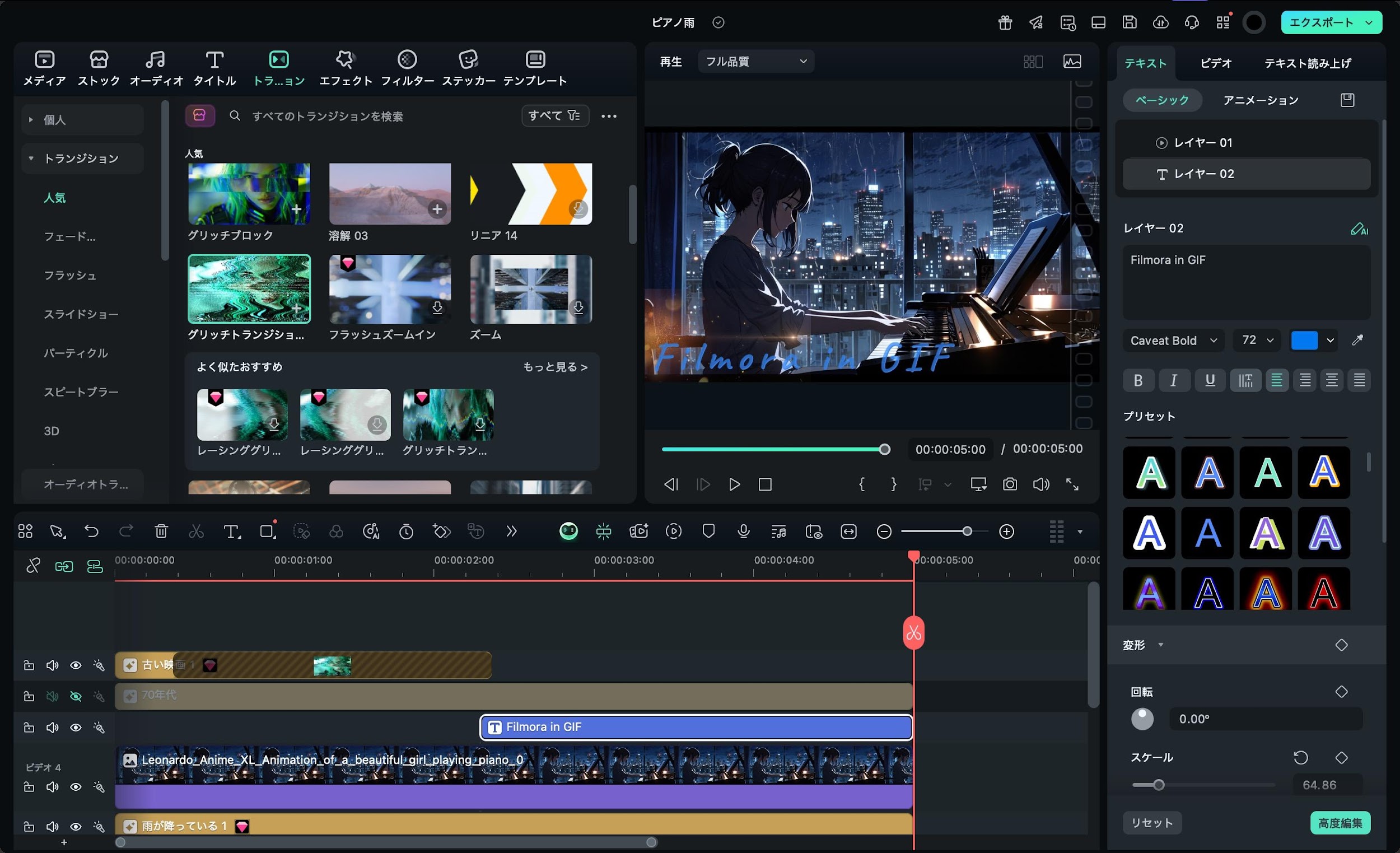Click save preset icon next to アニメーション
Viewport: 1400px width, 853px height.
[1347, 100]
